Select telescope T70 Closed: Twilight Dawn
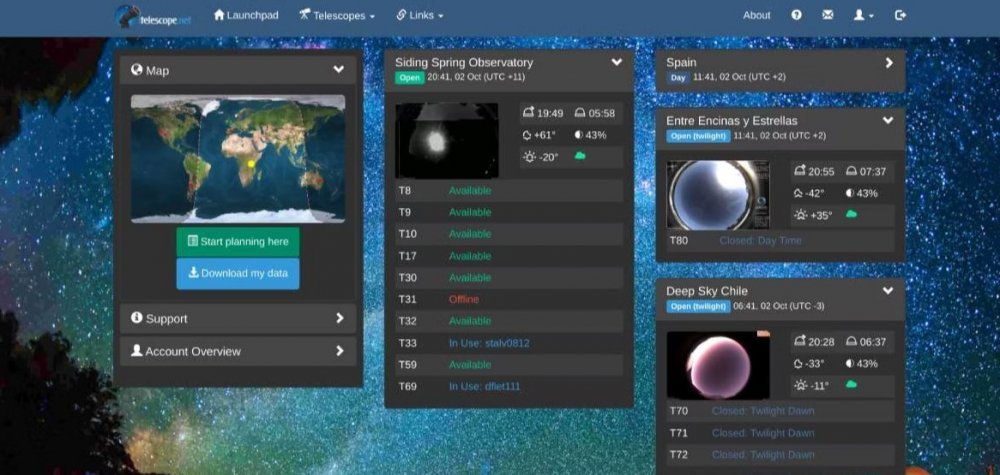Viewport: 1000px width, 475px height. [x=781, y=411]
